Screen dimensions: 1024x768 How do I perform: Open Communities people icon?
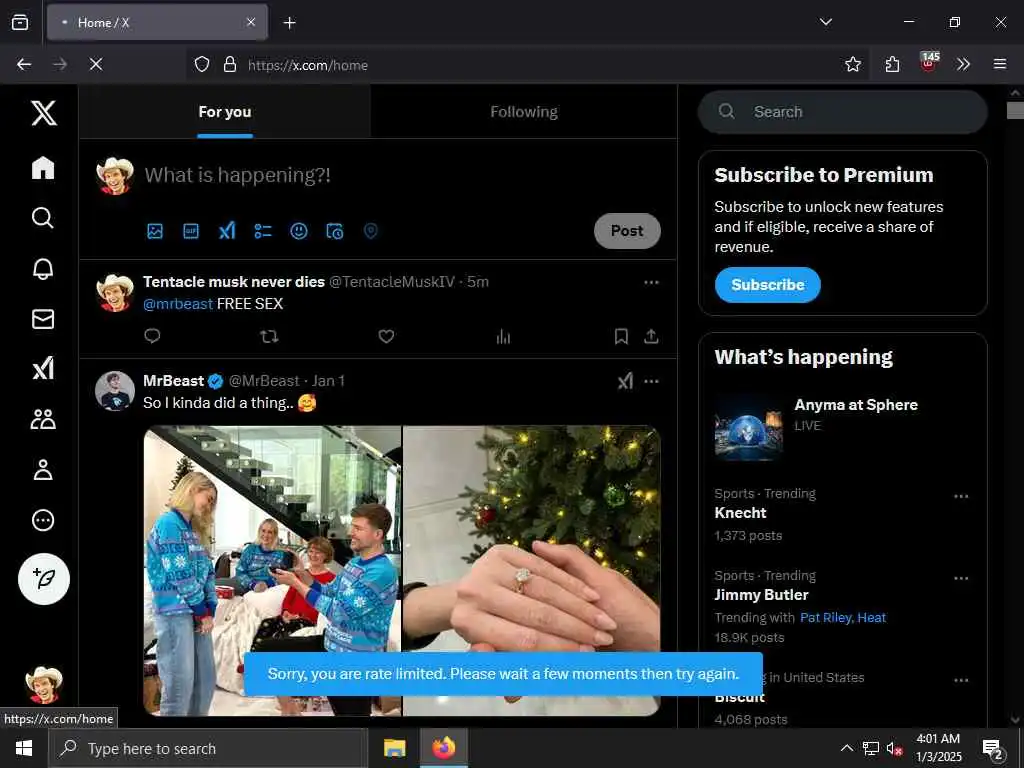(x=43, y=419)
